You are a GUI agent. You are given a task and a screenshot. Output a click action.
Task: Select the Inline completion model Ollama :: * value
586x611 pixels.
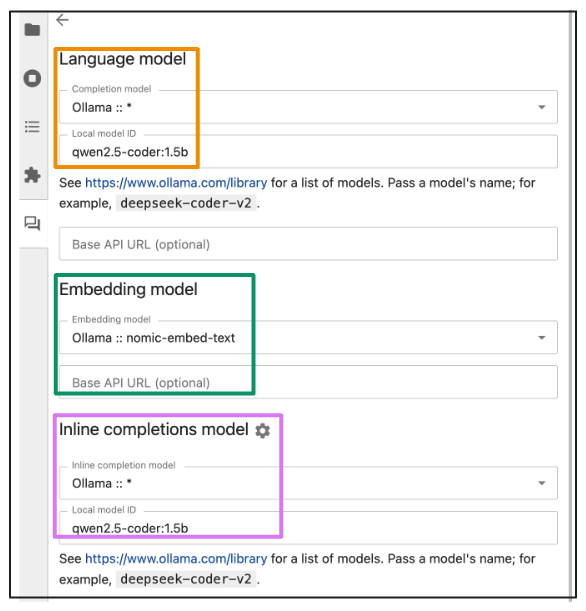[x=102, y=483]
